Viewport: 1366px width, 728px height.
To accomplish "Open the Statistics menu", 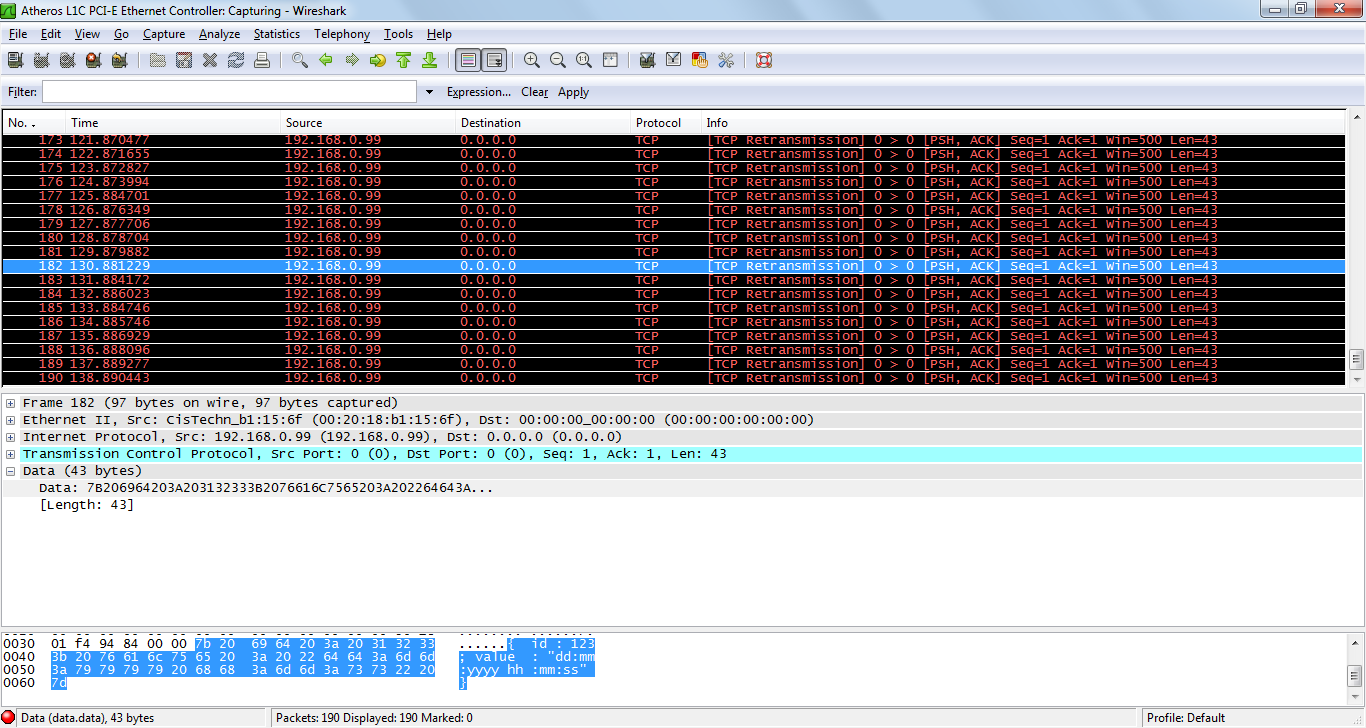I will (277, 34).
